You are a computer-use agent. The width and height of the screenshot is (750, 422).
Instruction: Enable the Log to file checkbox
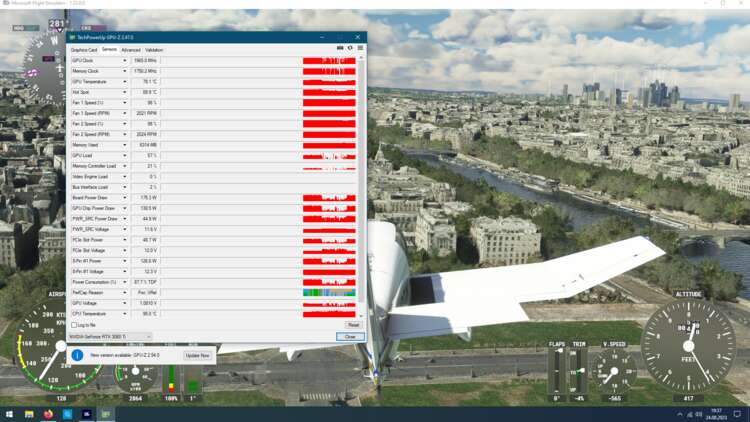(x=74, y=325)
